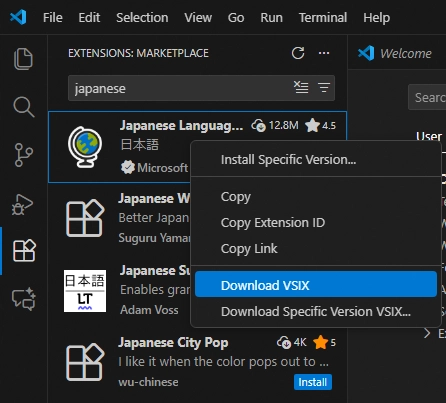Click the Extensions: Marketplace header
The width and height of the screenshot is (446, 403).
pyautogui.click(x=138, y=53)
